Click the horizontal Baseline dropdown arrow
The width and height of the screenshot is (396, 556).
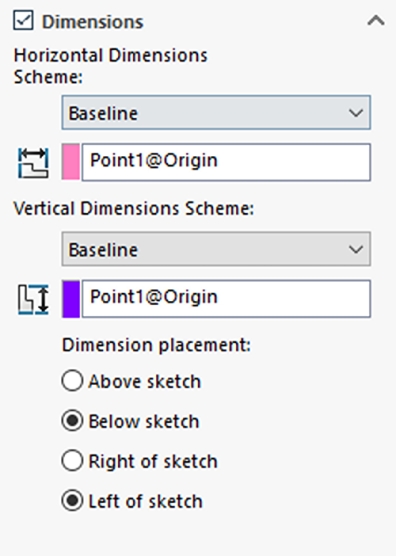click(356, 113)
